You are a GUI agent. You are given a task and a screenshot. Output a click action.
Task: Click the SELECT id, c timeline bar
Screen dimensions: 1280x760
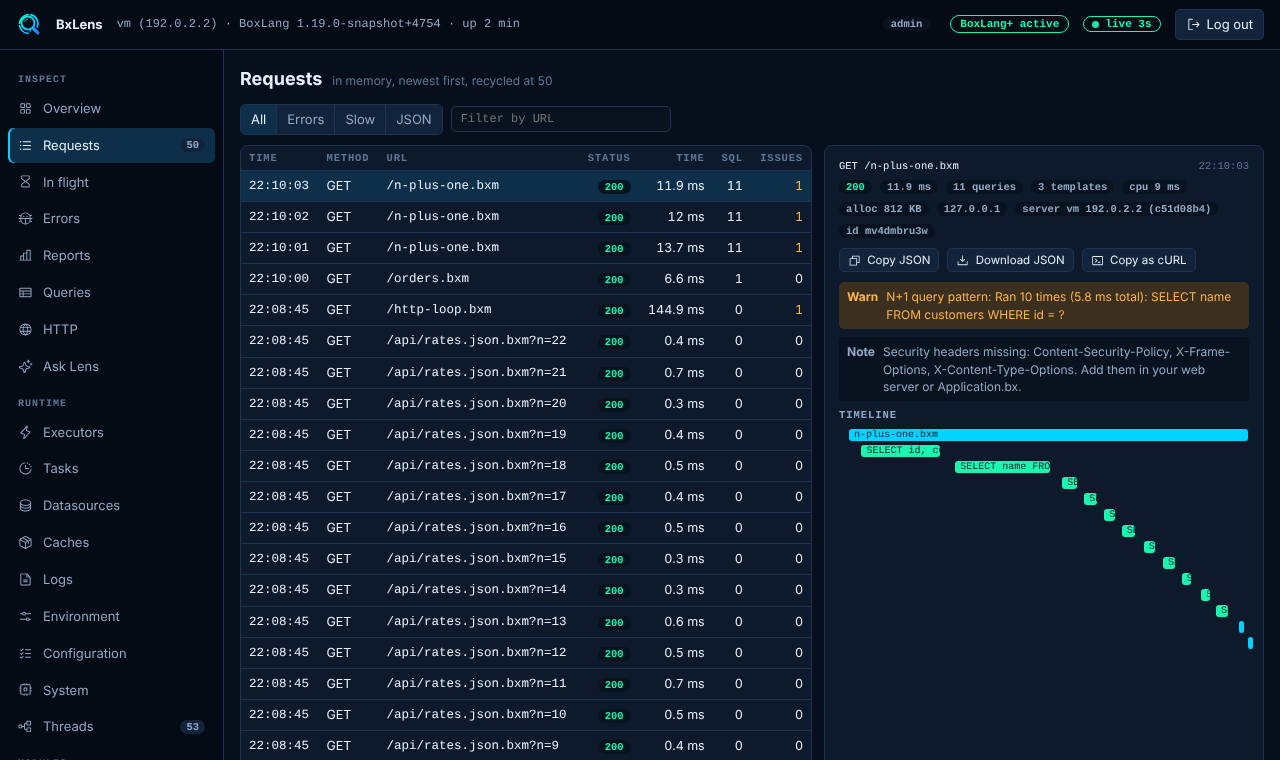pos(900,451)
